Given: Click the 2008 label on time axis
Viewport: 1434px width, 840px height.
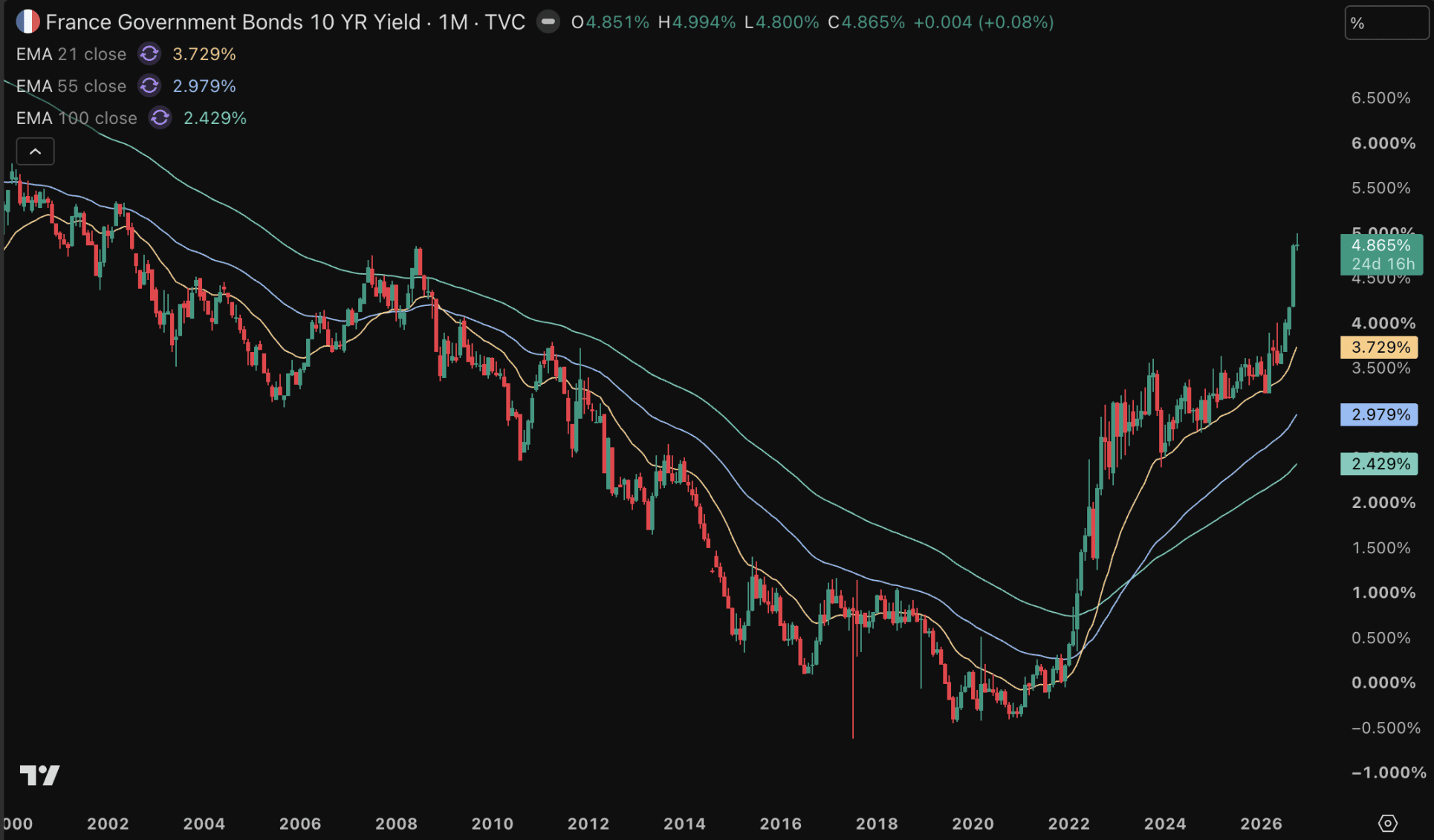Looking at the screenshot, I should point(396,824).
